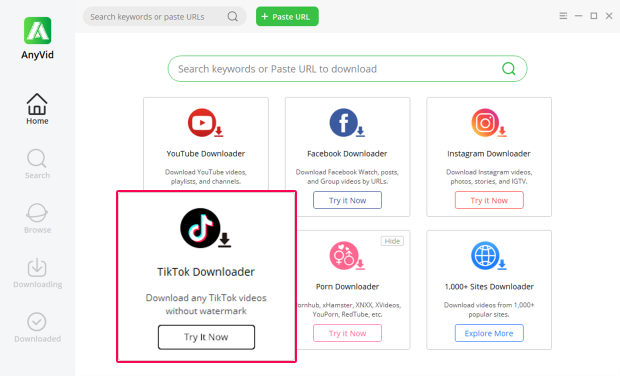Click Try it Now under Instagram Downloader
The height and width of the screenshot is (376, 620).
coord(489,200)
